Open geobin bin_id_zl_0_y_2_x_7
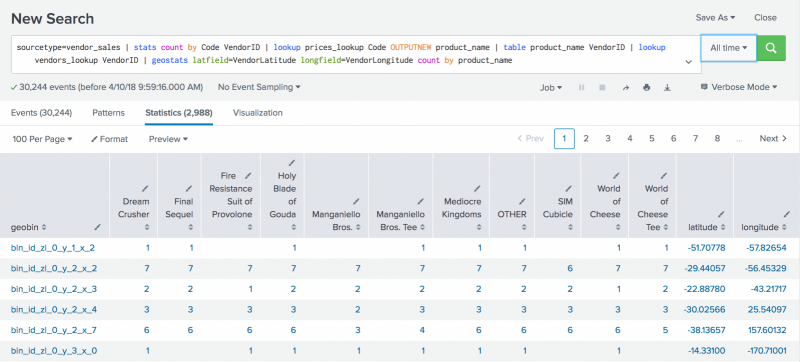 click(53, 330)
